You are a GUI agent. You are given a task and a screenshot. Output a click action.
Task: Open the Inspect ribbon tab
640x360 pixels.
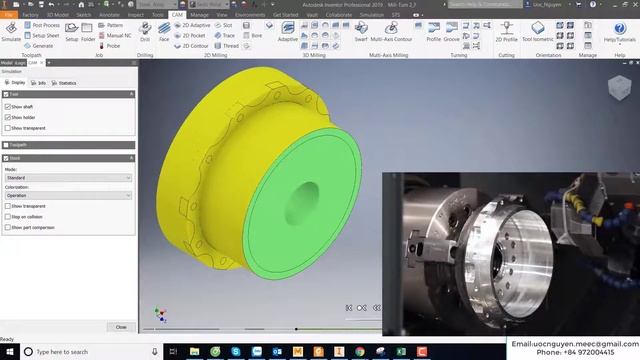[136, 15]
